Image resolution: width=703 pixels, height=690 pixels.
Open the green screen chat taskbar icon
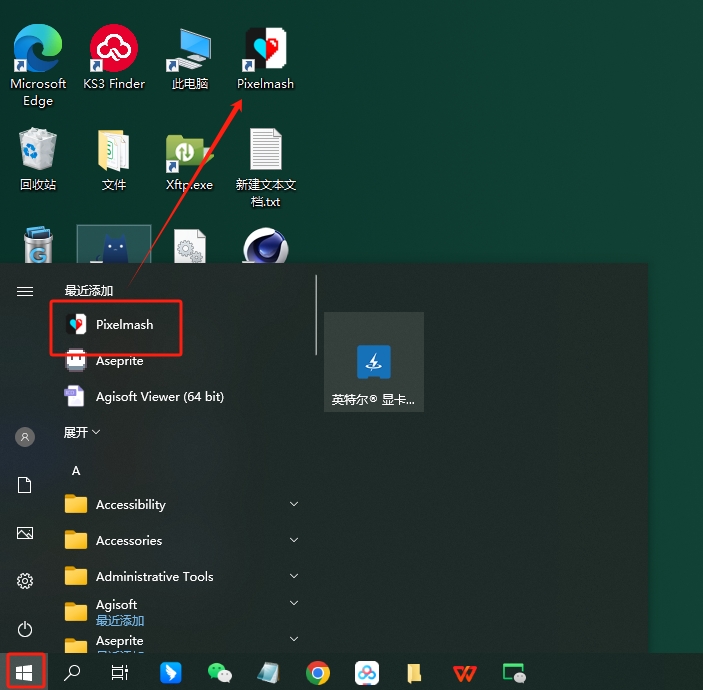[x=514, y=673]
